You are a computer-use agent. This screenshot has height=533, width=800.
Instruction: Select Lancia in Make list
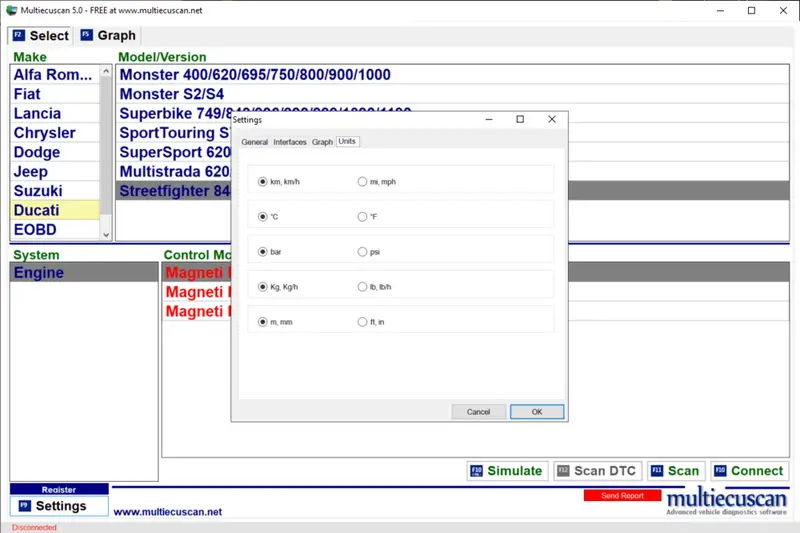[55, 113]
